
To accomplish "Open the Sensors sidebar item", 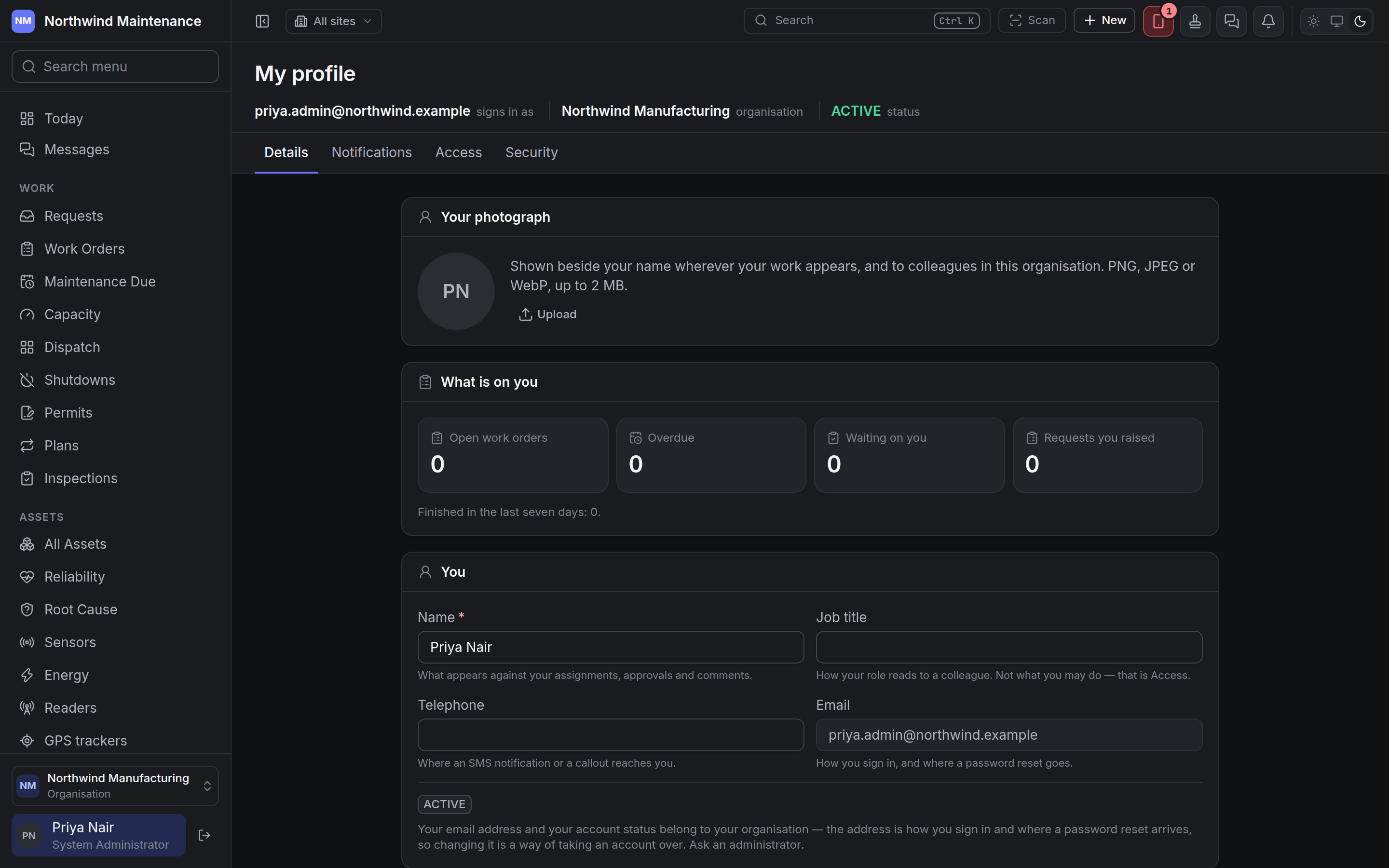I will click(115, 642).
